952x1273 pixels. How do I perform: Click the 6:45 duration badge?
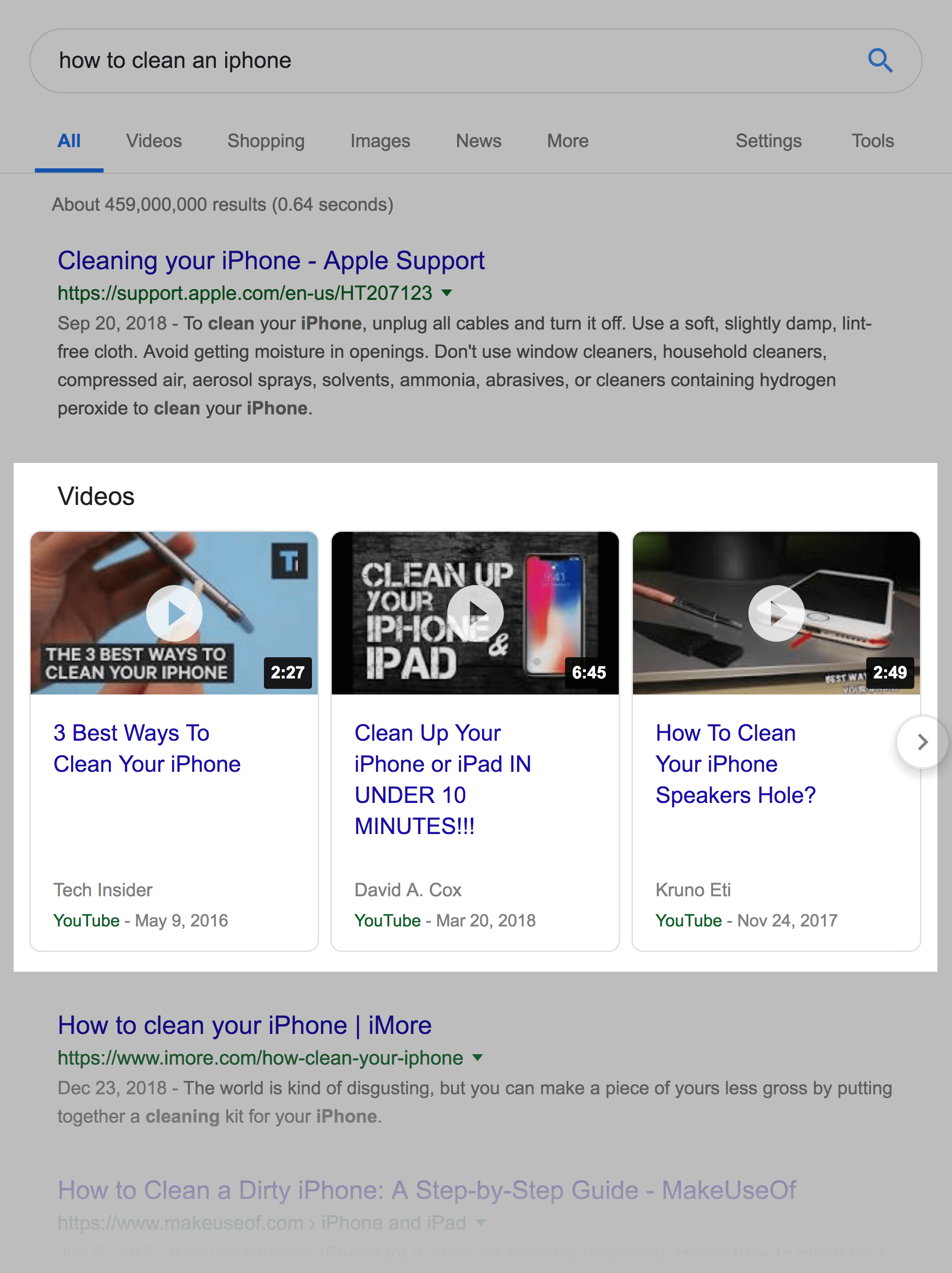[x=589, y=673]
